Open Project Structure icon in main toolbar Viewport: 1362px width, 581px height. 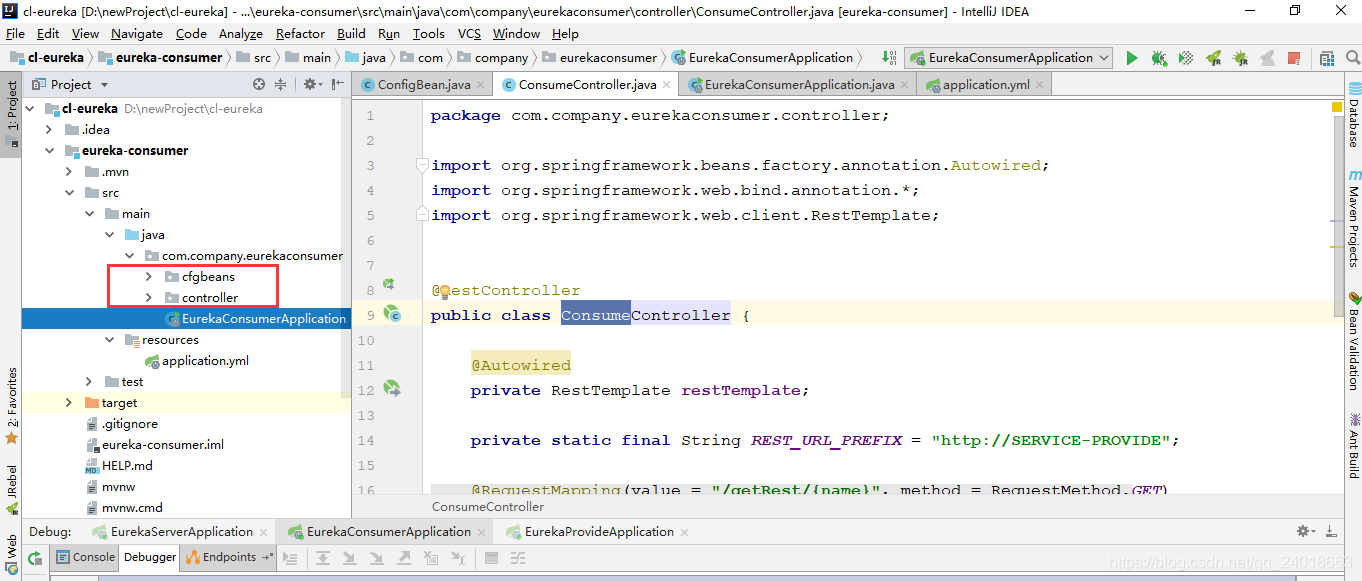[1327, 58]
